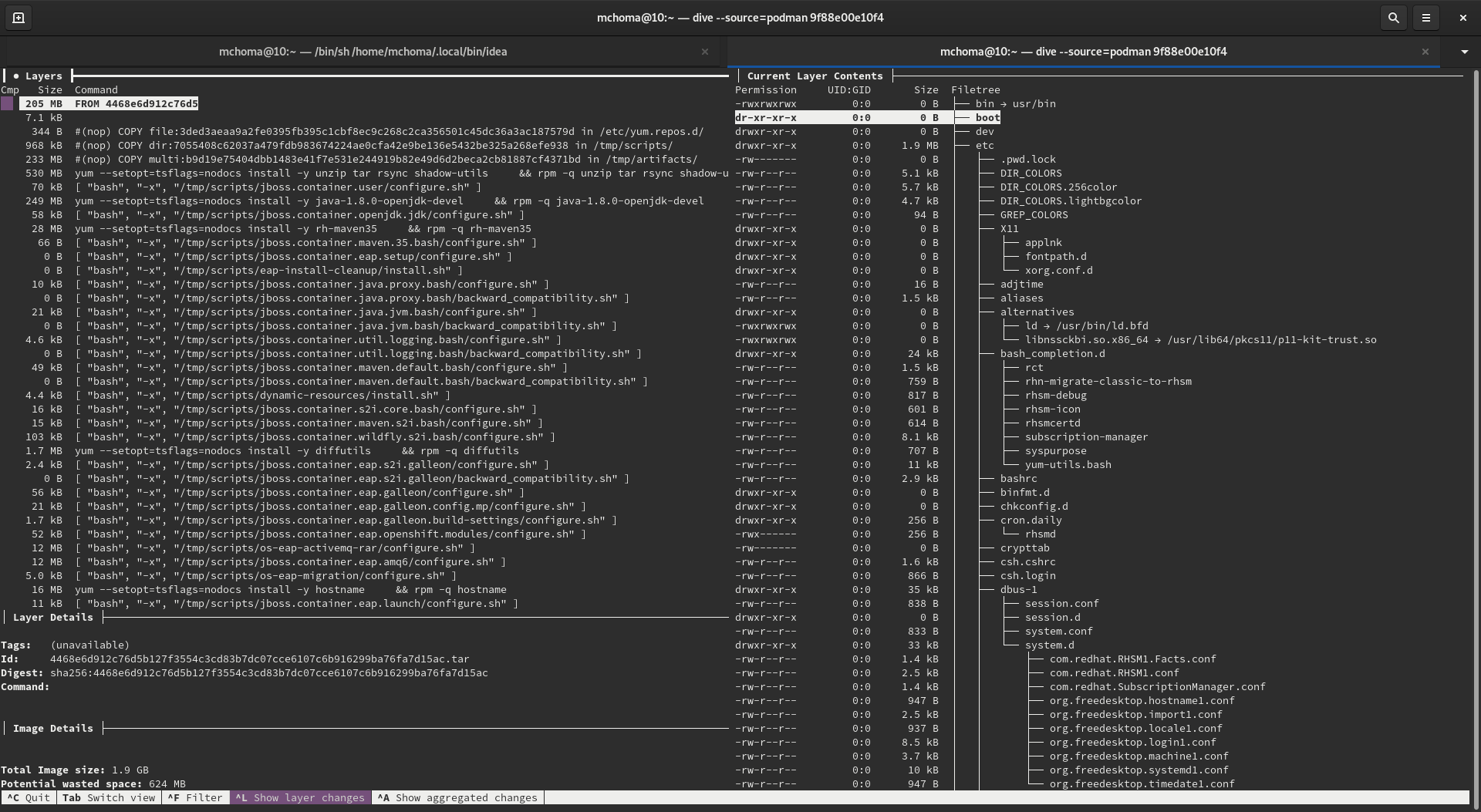Switch to the /bin/sh idea tab
This screenshot has width=1481, height=812.
tap(363, 52)
